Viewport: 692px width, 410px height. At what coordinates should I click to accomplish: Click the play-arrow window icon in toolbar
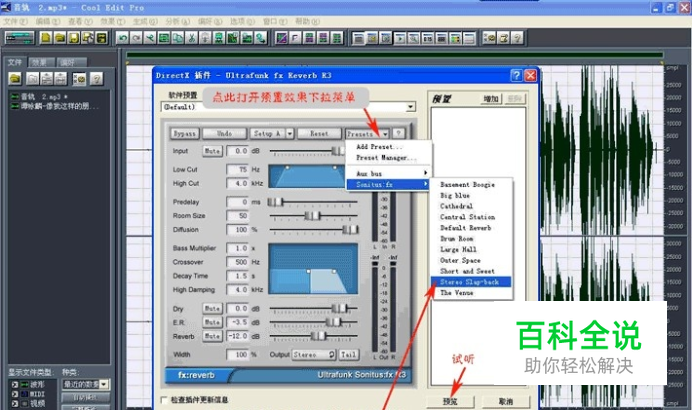(400, 38)
